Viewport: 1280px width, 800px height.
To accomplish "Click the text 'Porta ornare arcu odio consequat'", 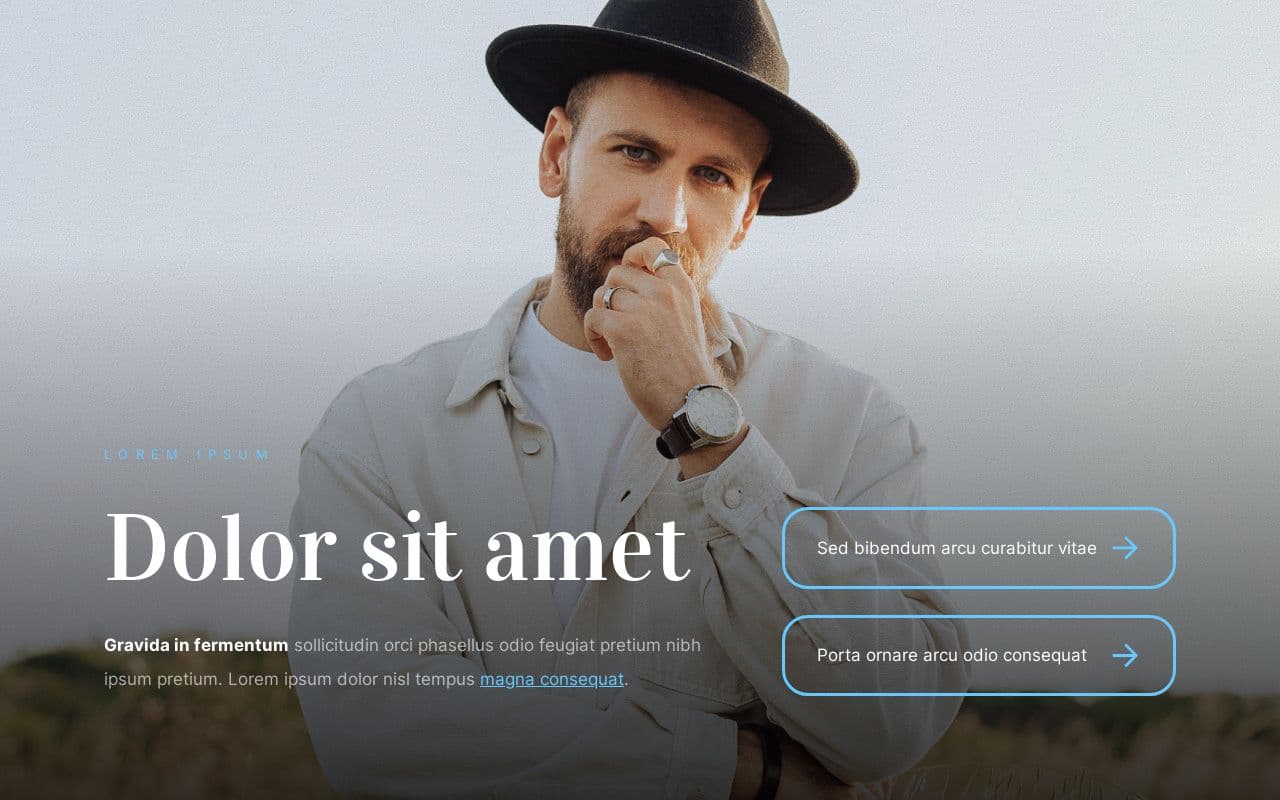I will [952, 655].
